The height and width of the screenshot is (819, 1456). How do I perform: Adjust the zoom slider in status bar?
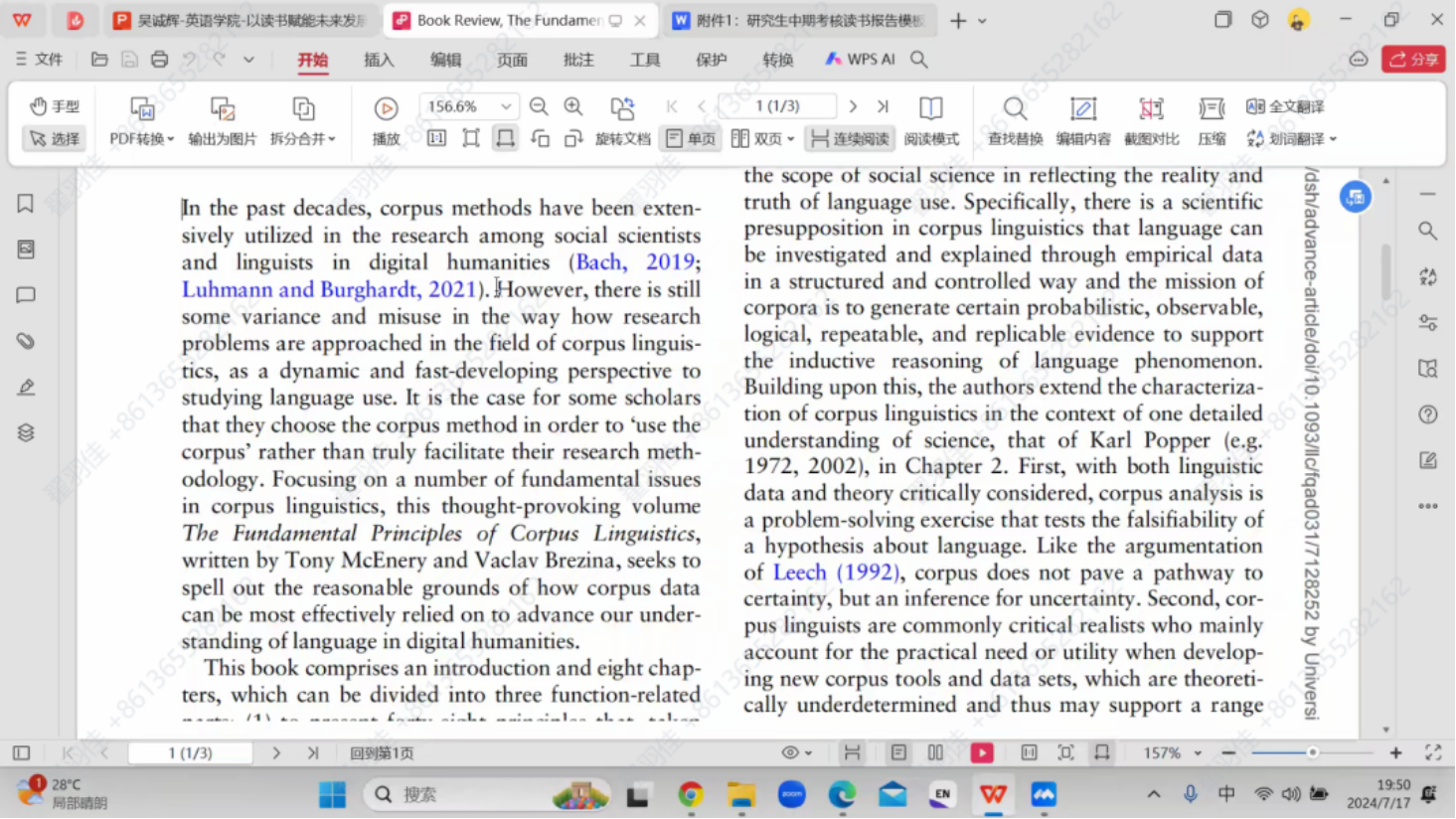pyautogui.click(x=1312, y=753)
